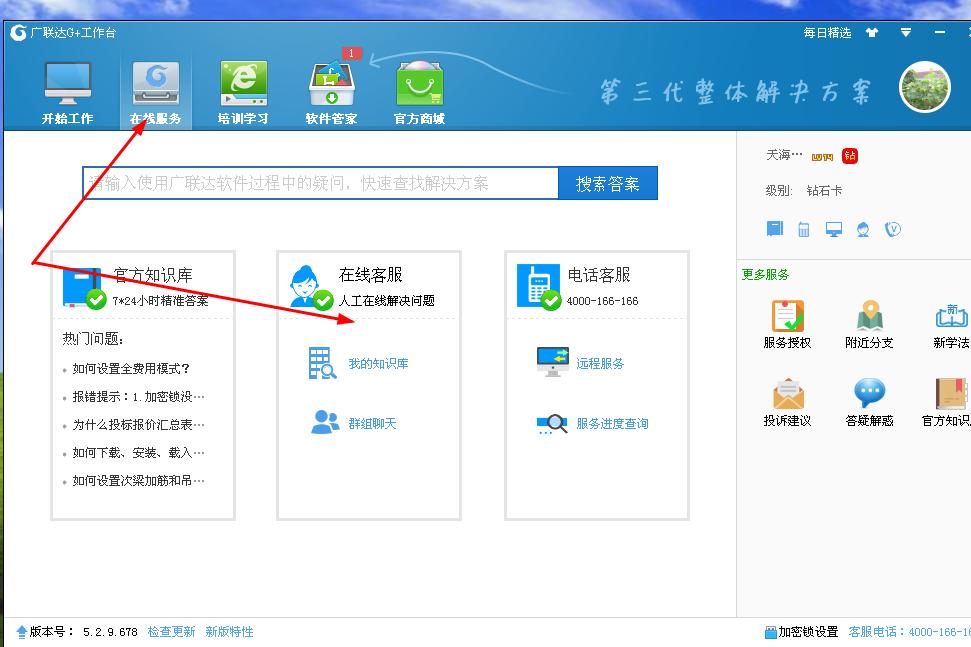The width and height of the screenshot is (971, 647).
Task: Open hot question 报错提示：1.加密锁没…
Action: 138,397
